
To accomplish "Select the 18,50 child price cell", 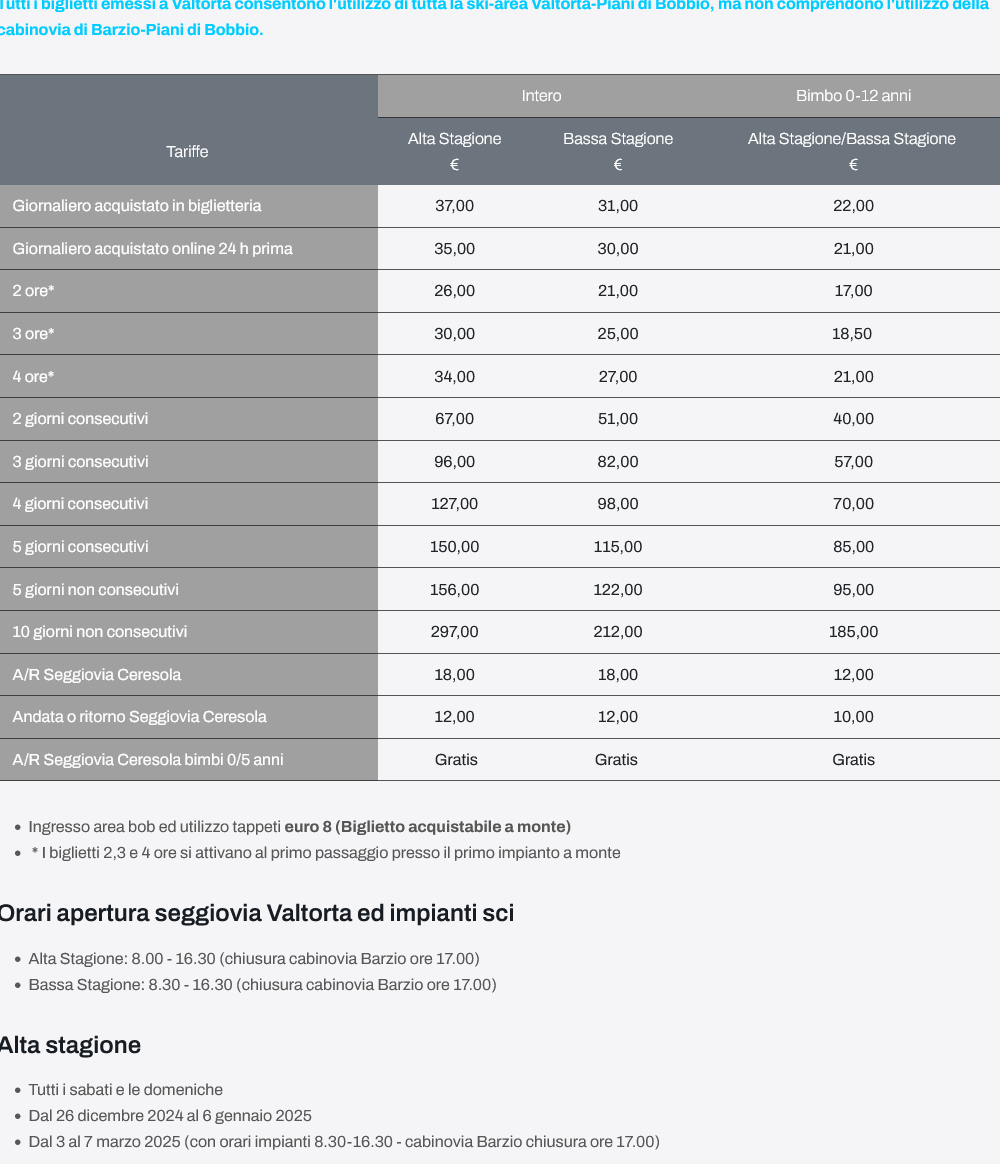I will click(852, 334).
